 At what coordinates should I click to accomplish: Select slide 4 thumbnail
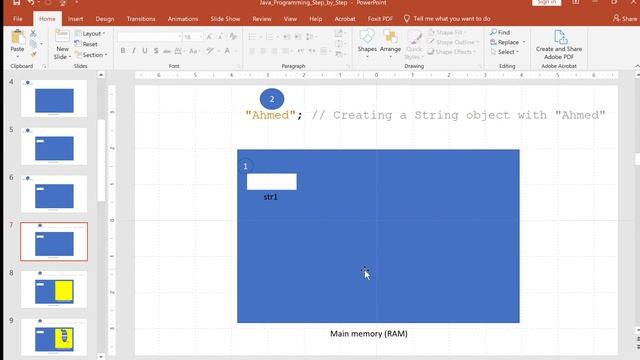tap(54, 98)
